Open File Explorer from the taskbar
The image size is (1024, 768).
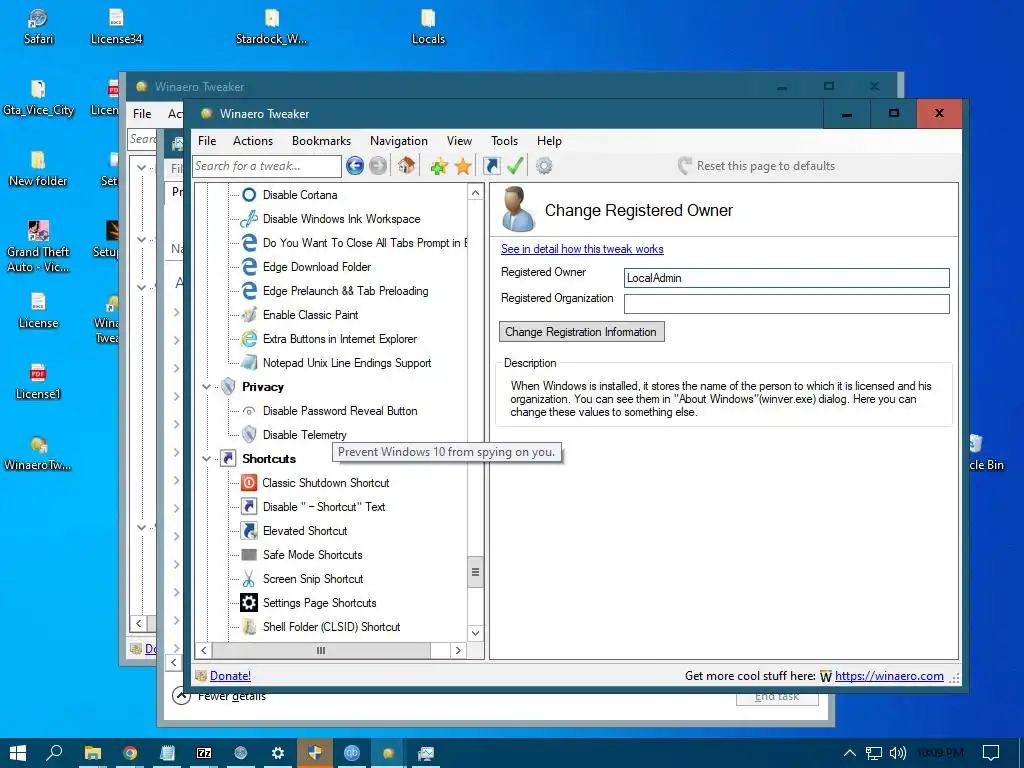point(93,753)
